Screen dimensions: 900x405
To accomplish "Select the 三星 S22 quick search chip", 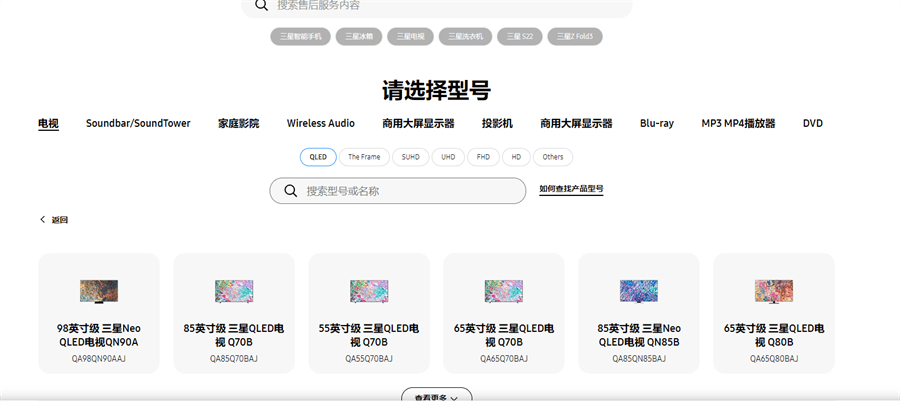I will (519, 37).
